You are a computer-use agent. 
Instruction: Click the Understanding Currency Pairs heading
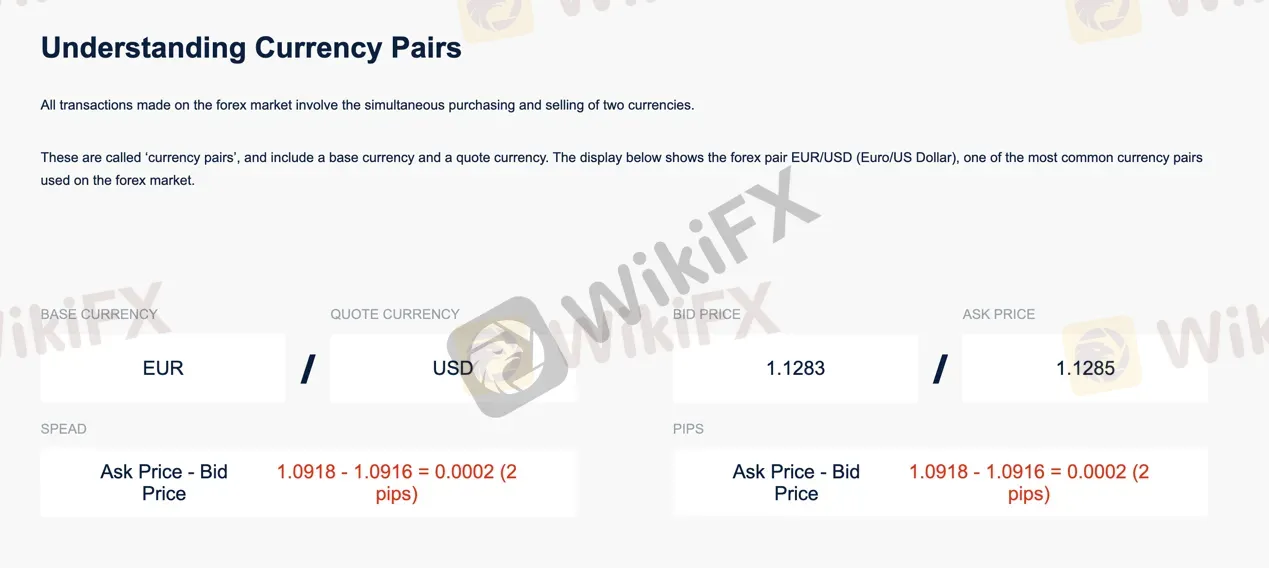[x=251, y=48]
